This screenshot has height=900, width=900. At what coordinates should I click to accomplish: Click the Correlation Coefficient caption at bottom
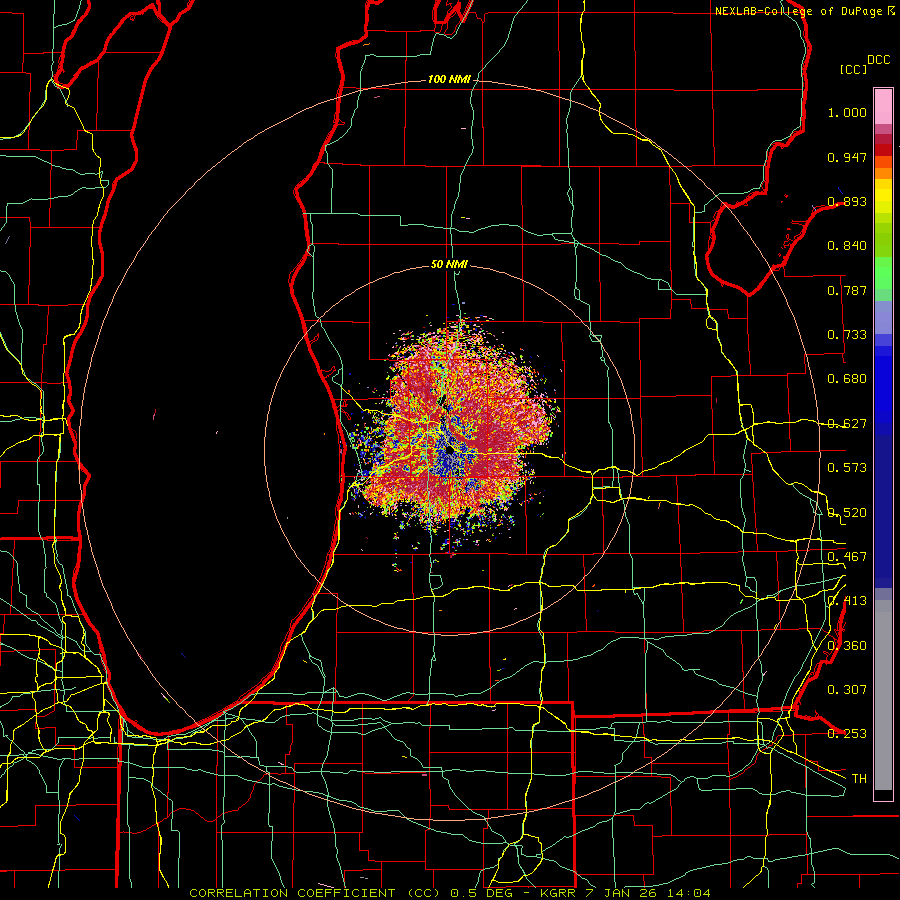(x=450, y=893)
